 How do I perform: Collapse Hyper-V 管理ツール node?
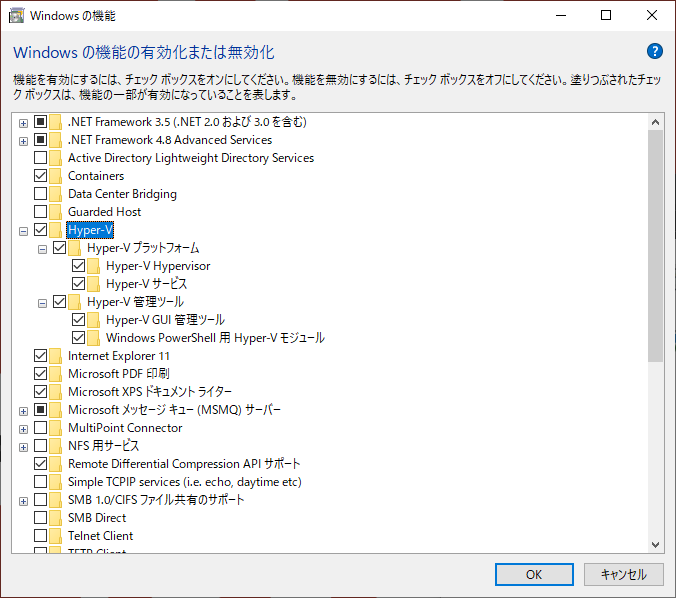pos(42,304)
